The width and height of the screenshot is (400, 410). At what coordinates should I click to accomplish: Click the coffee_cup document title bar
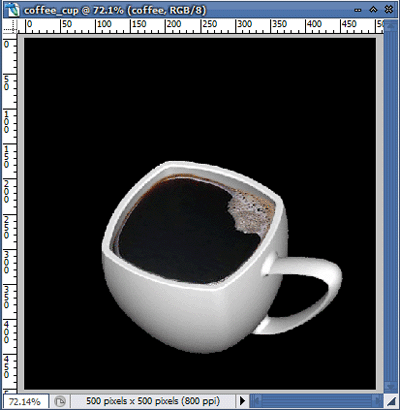[200, 10]
